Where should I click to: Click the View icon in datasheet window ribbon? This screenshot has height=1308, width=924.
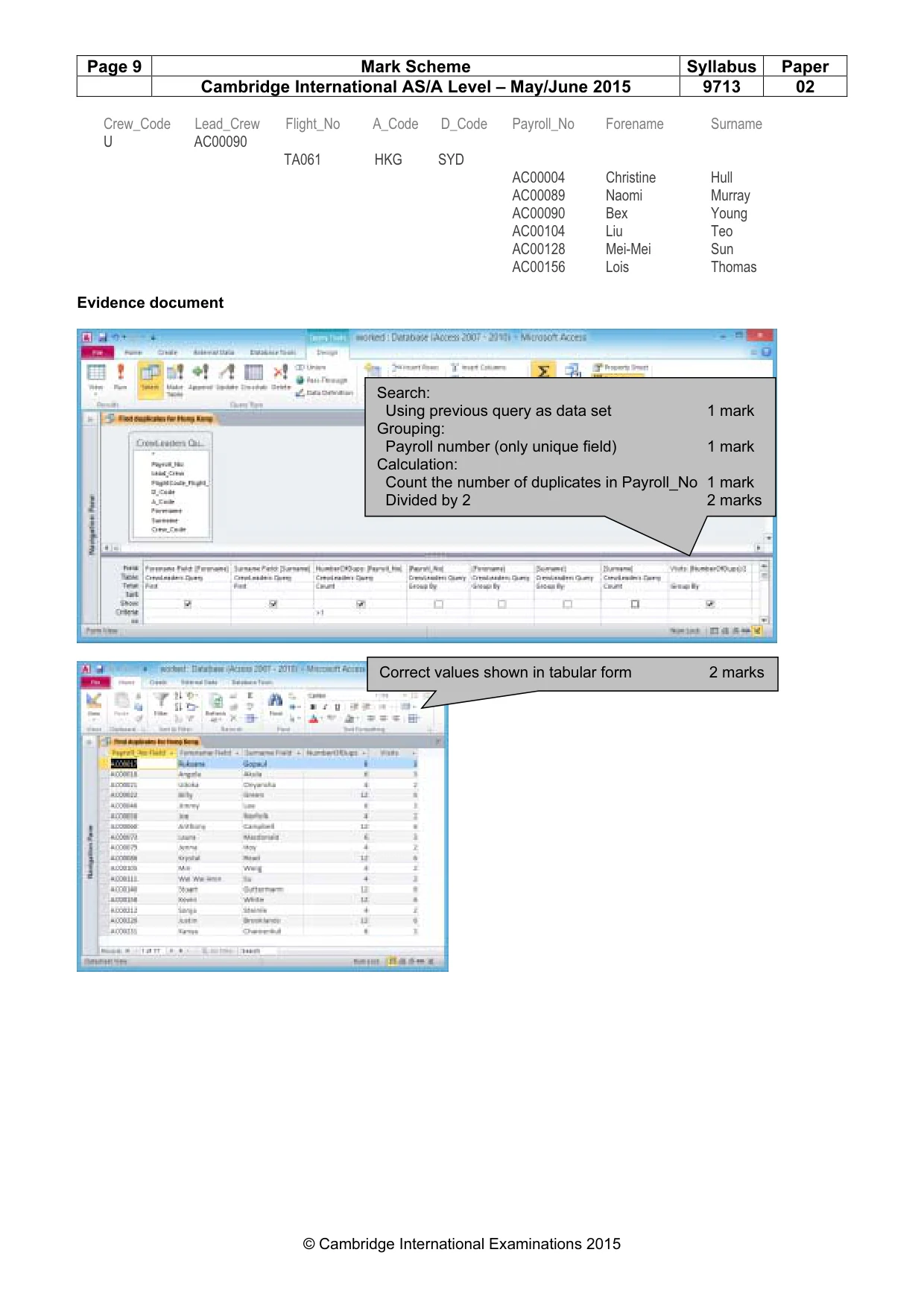[94, 700]
